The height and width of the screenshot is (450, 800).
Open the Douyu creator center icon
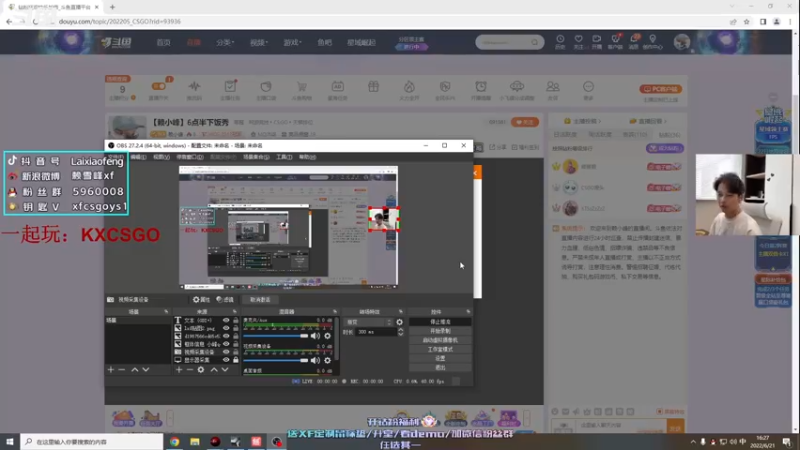(653, 41)
